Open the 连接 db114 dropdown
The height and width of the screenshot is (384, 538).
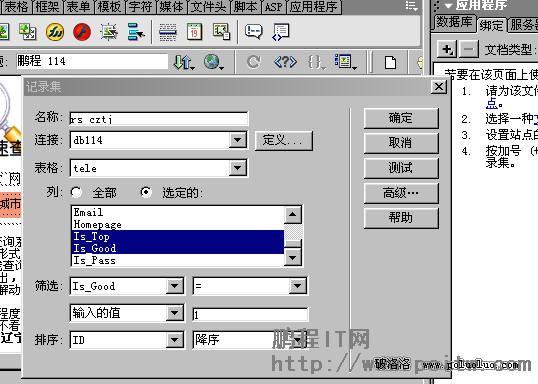point(237,140)
